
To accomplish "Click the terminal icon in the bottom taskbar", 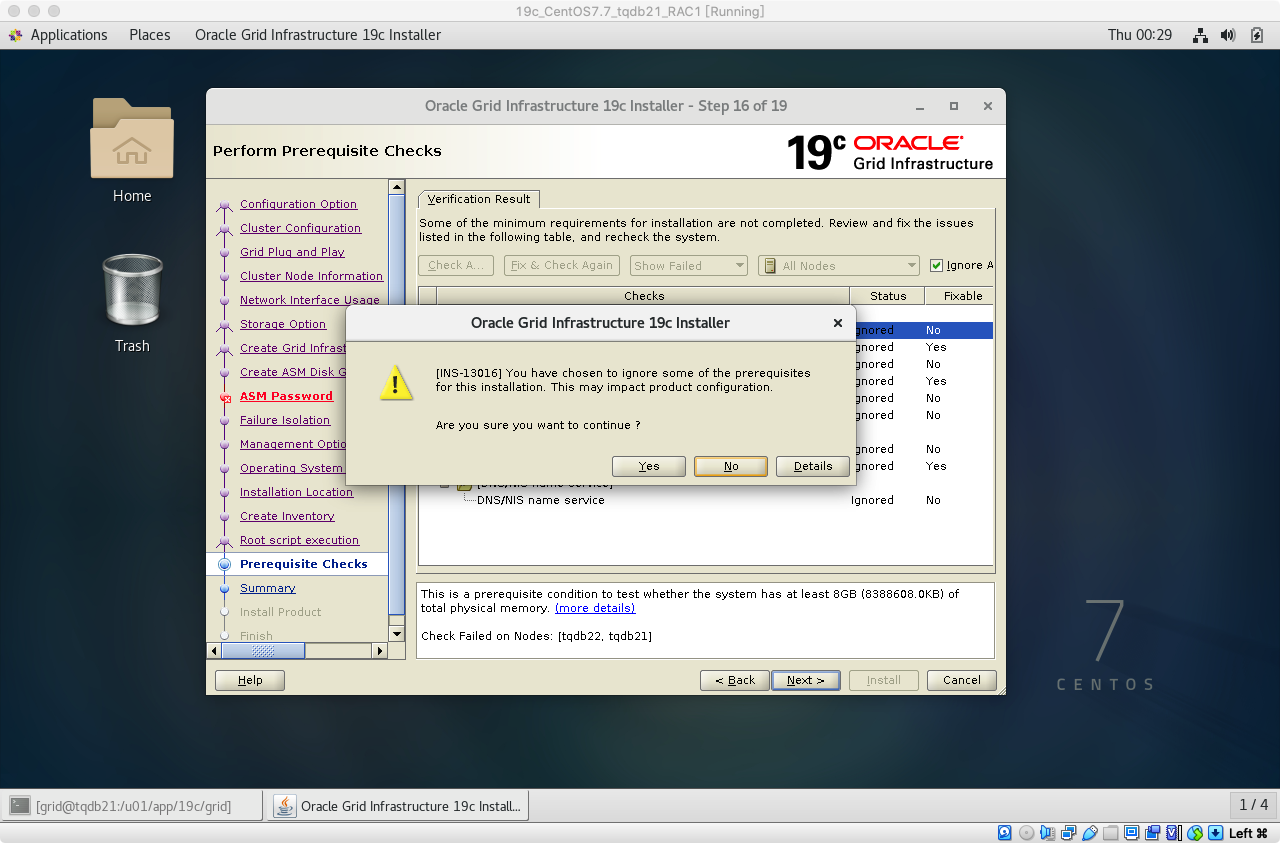I will [x=20, y=805].
